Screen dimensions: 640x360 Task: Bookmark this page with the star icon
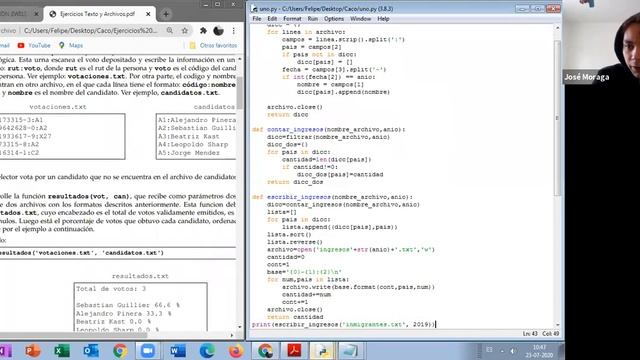coord(185,31)
